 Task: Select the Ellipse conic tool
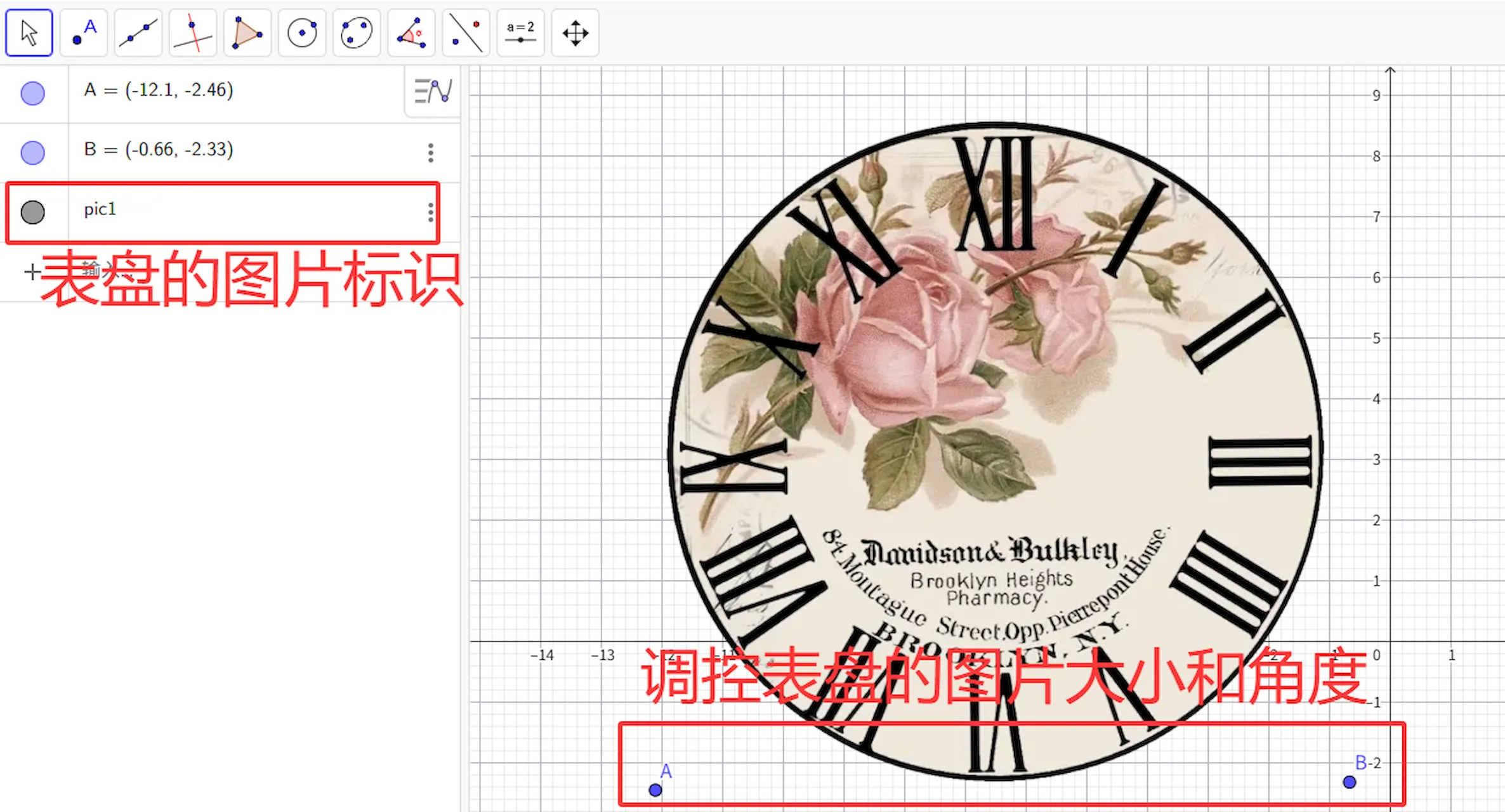pos(357,33)
